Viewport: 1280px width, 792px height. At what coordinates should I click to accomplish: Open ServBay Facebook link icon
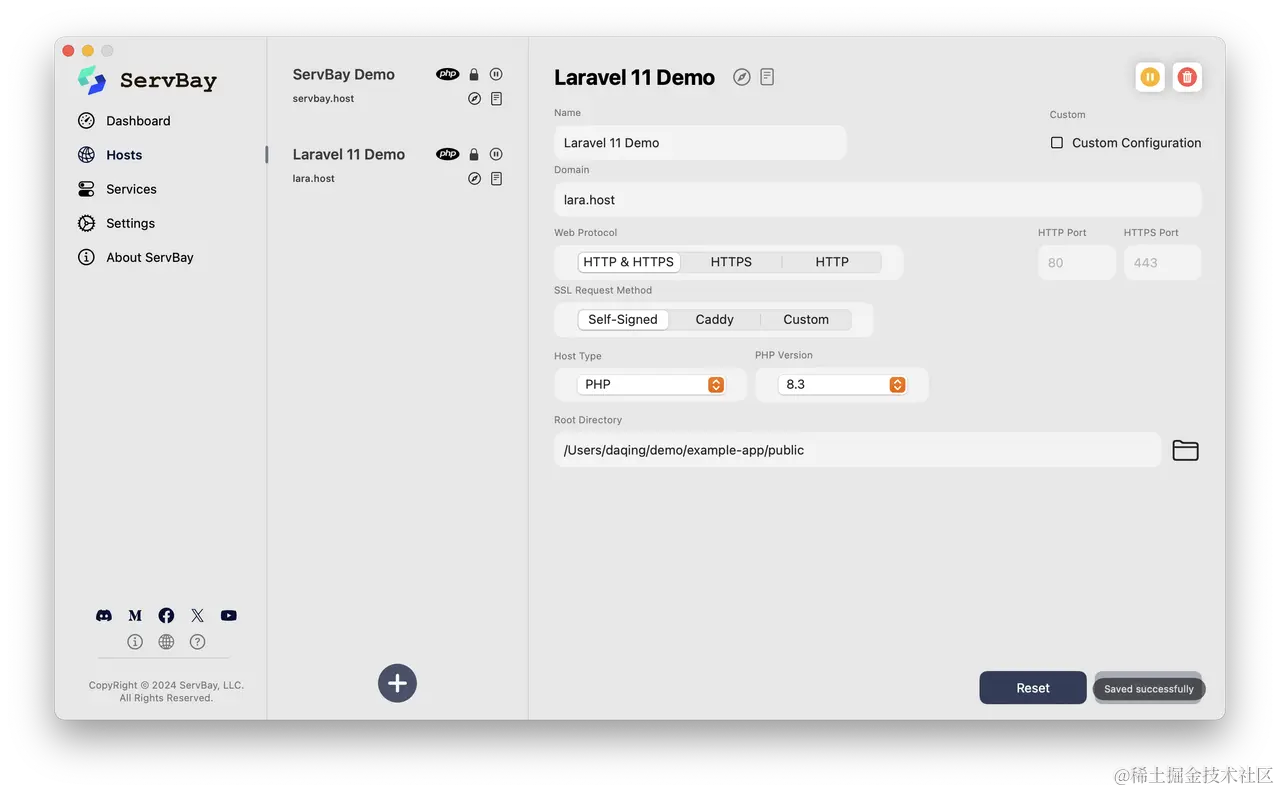[166, 616]
